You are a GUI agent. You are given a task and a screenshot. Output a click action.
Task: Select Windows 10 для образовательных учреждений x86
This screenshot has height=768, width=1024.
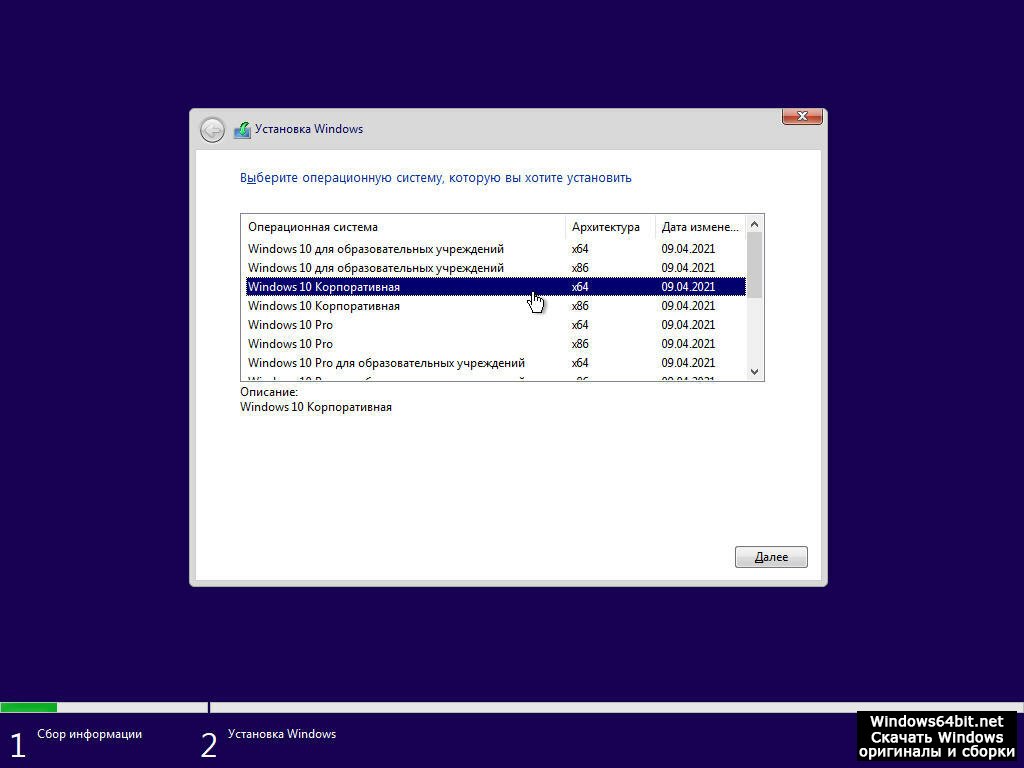pos(376,268)
